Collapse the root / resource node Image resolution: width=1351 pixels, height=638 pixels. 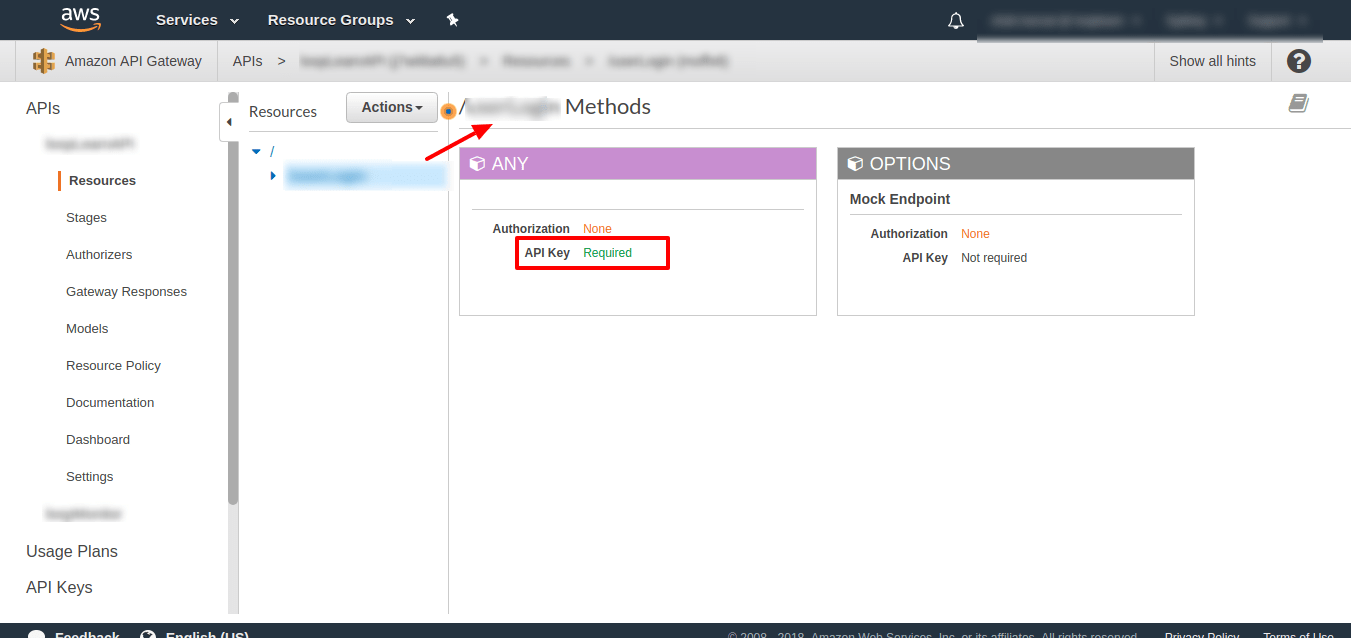(x=256, y=150)
